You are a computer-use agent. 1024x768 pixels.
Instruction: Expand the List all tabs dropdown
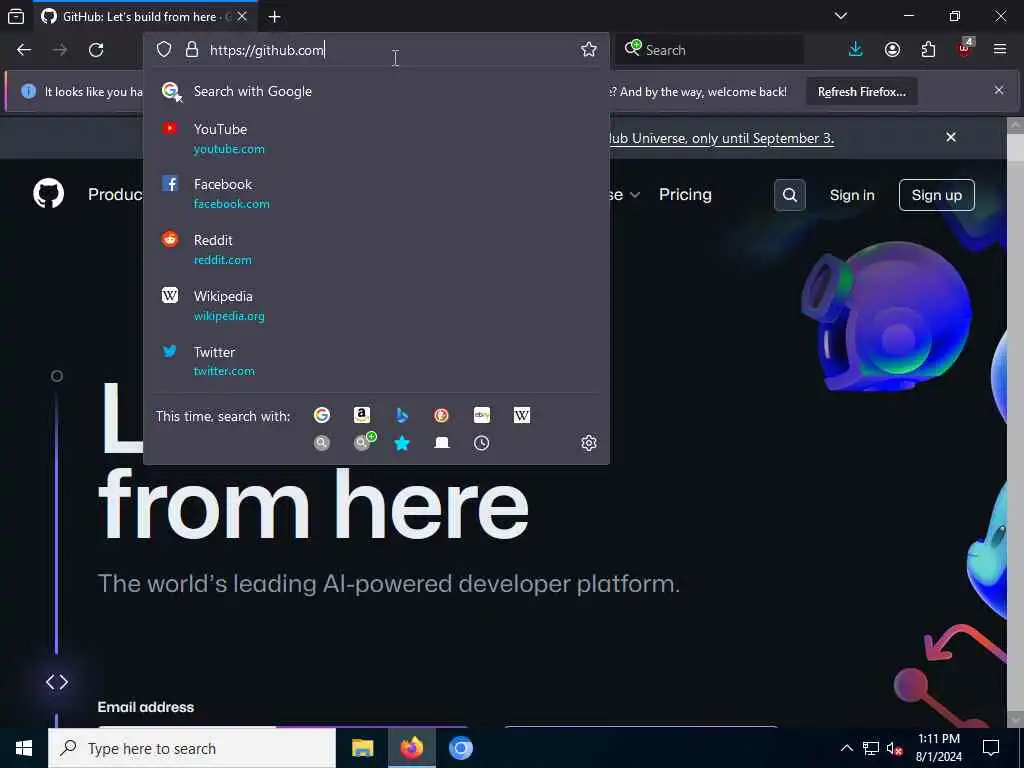[x=840, y=16]
